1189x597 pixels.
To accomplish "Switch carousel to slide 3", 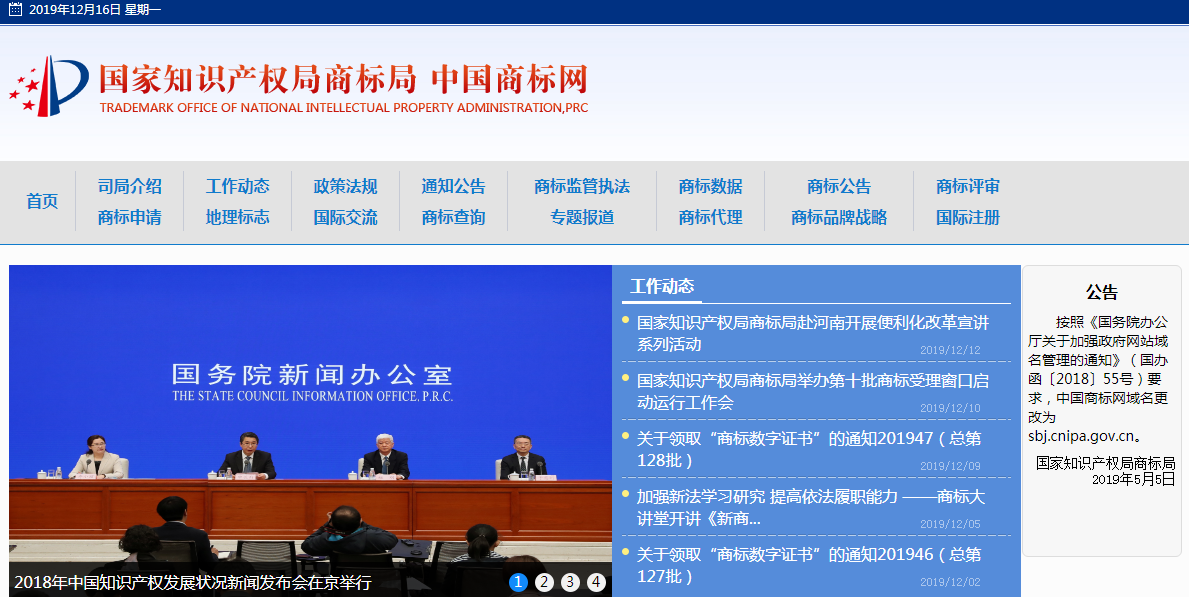I will [x=570, y=582].
